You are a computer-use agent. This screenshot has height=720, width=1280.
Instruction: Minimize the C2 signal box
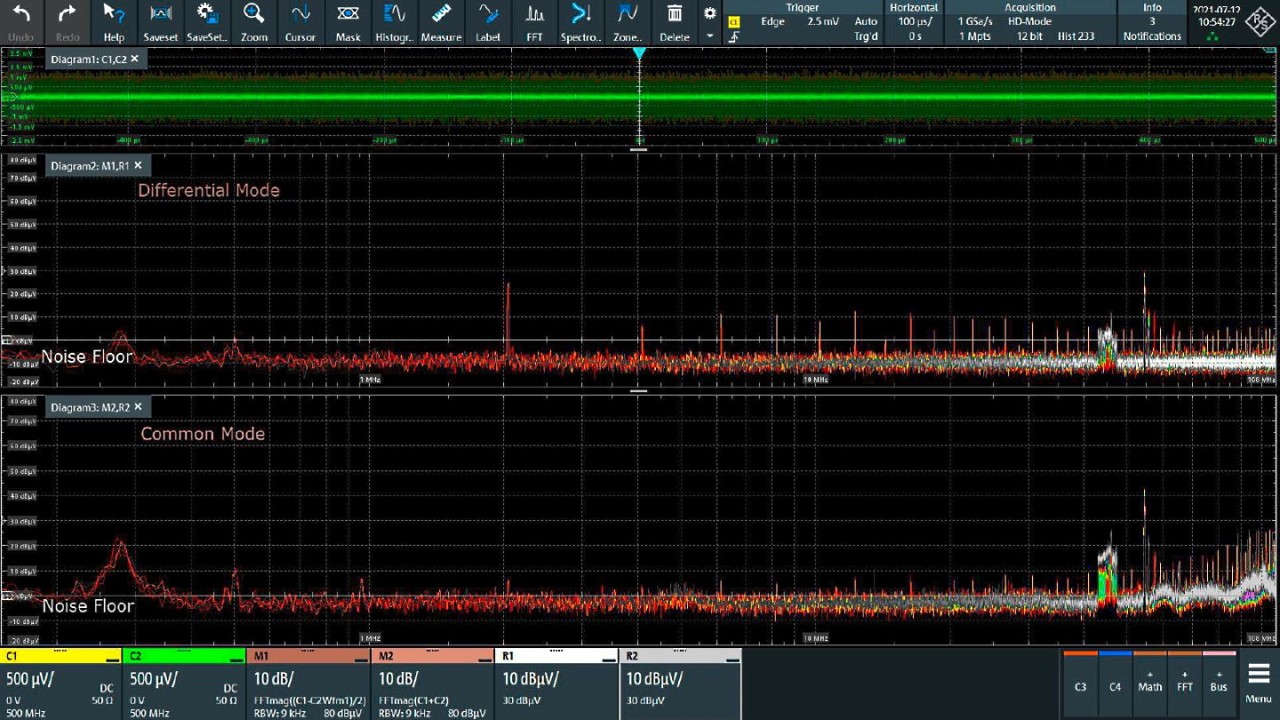(x=237, y=658)
